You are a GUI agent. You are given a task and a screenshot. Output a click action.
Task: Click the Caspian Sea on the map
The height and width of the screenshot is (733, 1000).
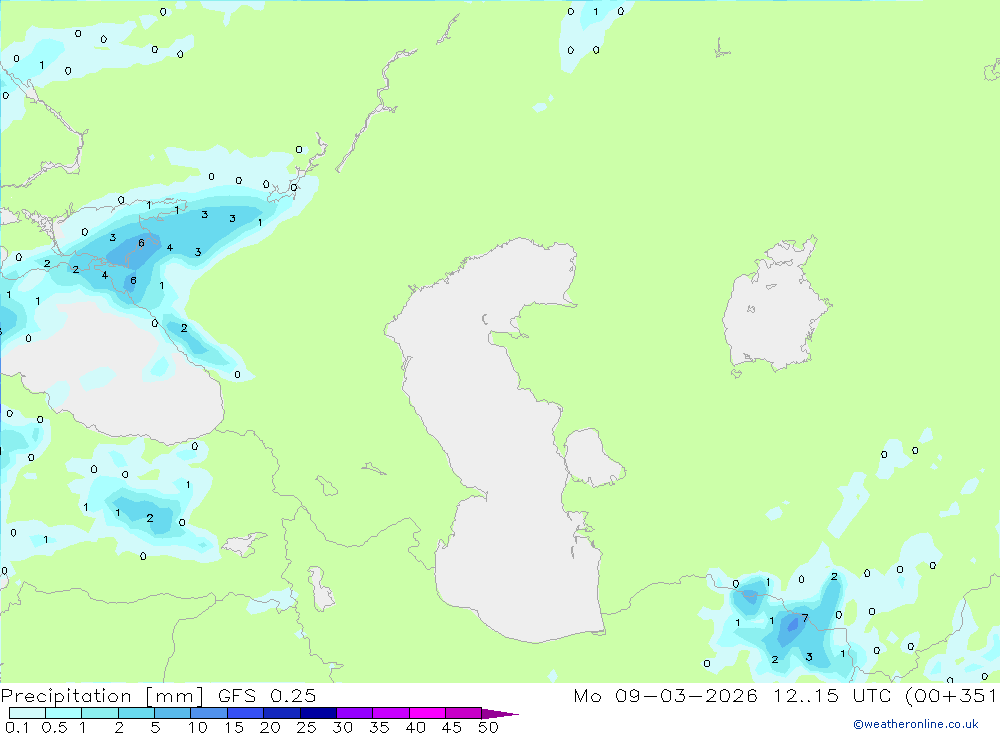pyautogui.click(x=497, y=440)
